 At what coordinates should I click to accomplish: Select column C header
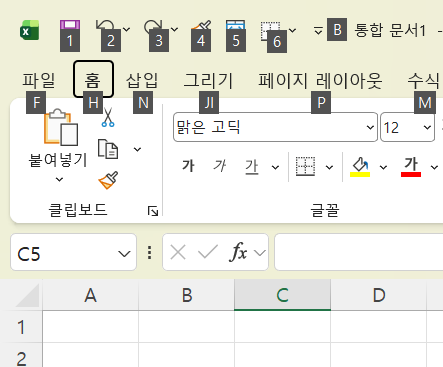point(282,295)
